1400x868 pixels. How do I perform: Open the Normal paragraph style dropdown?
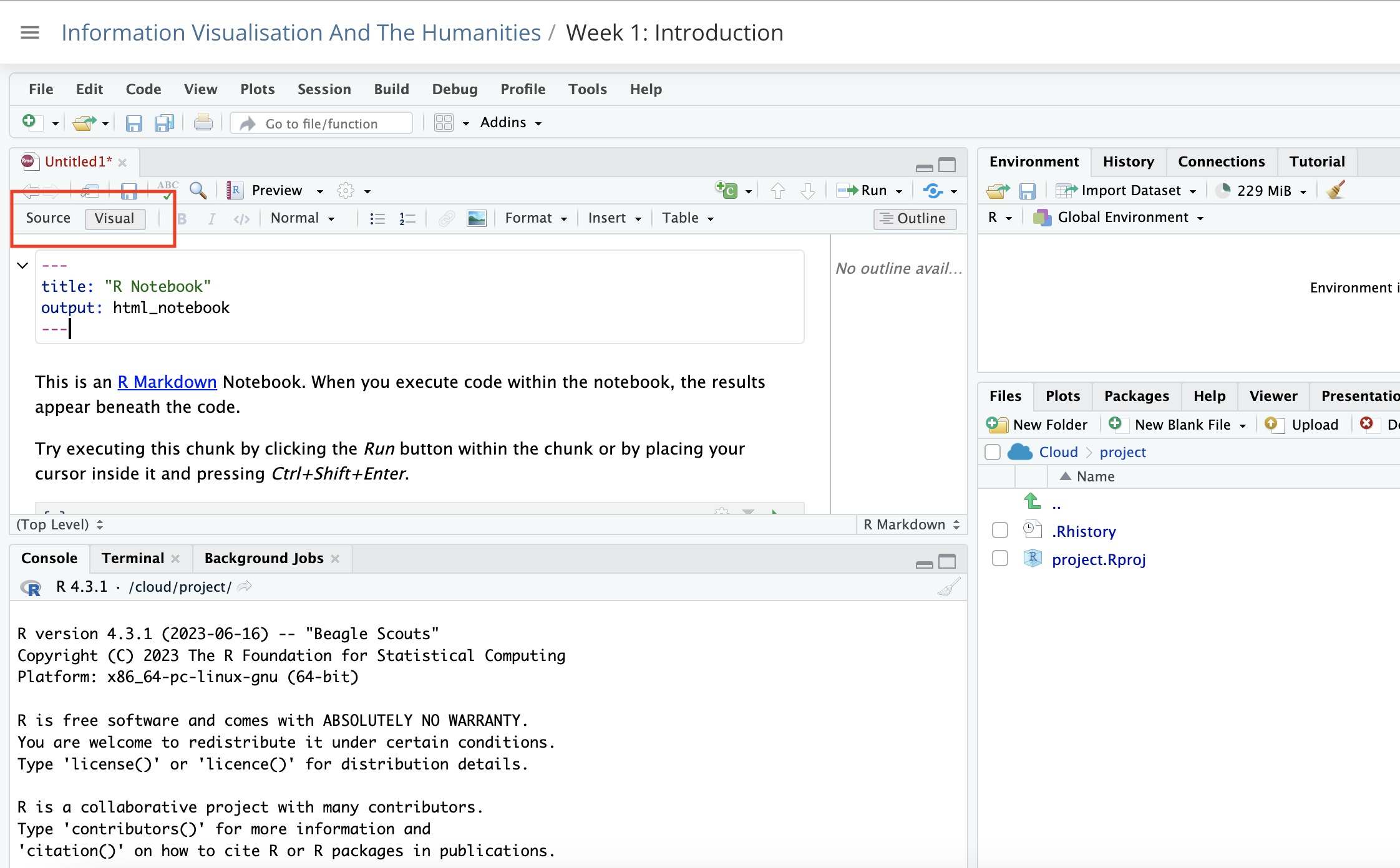[x=303, y=218]
